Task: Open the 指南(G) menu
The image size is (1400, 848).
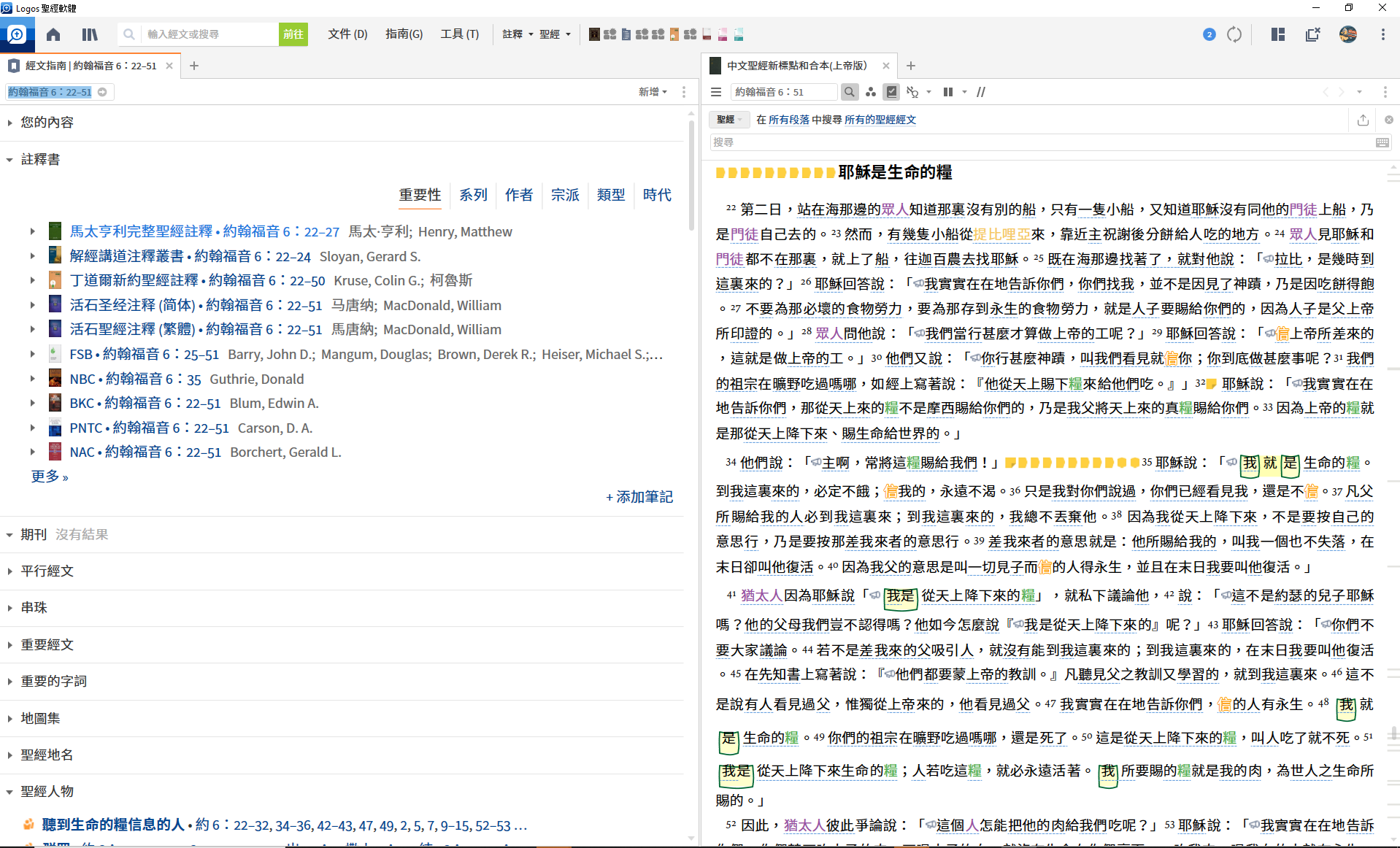Action: 404,34
